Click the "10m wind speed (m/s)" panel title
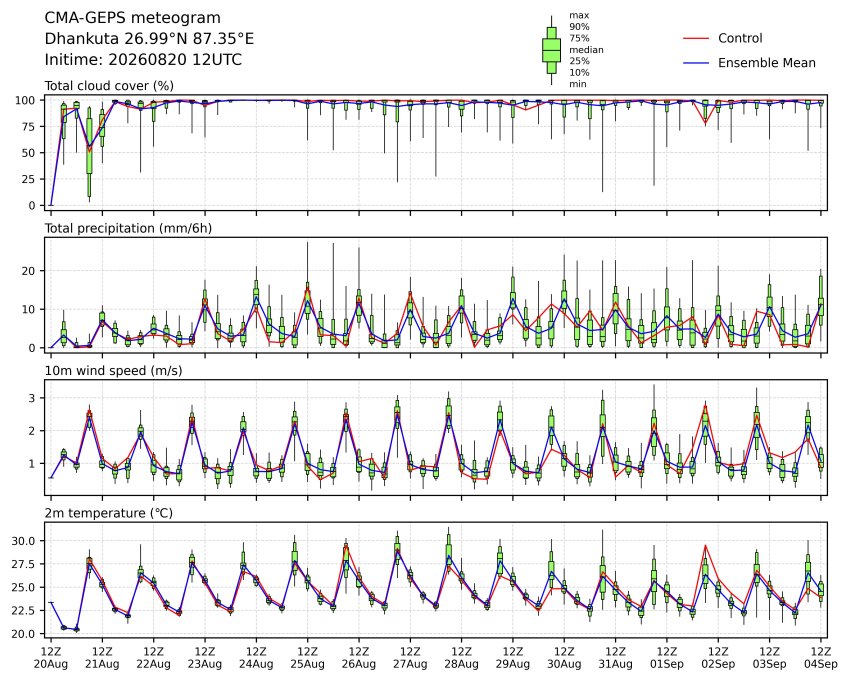The width and height of the screenshot is (849, 681). point(113,371)
